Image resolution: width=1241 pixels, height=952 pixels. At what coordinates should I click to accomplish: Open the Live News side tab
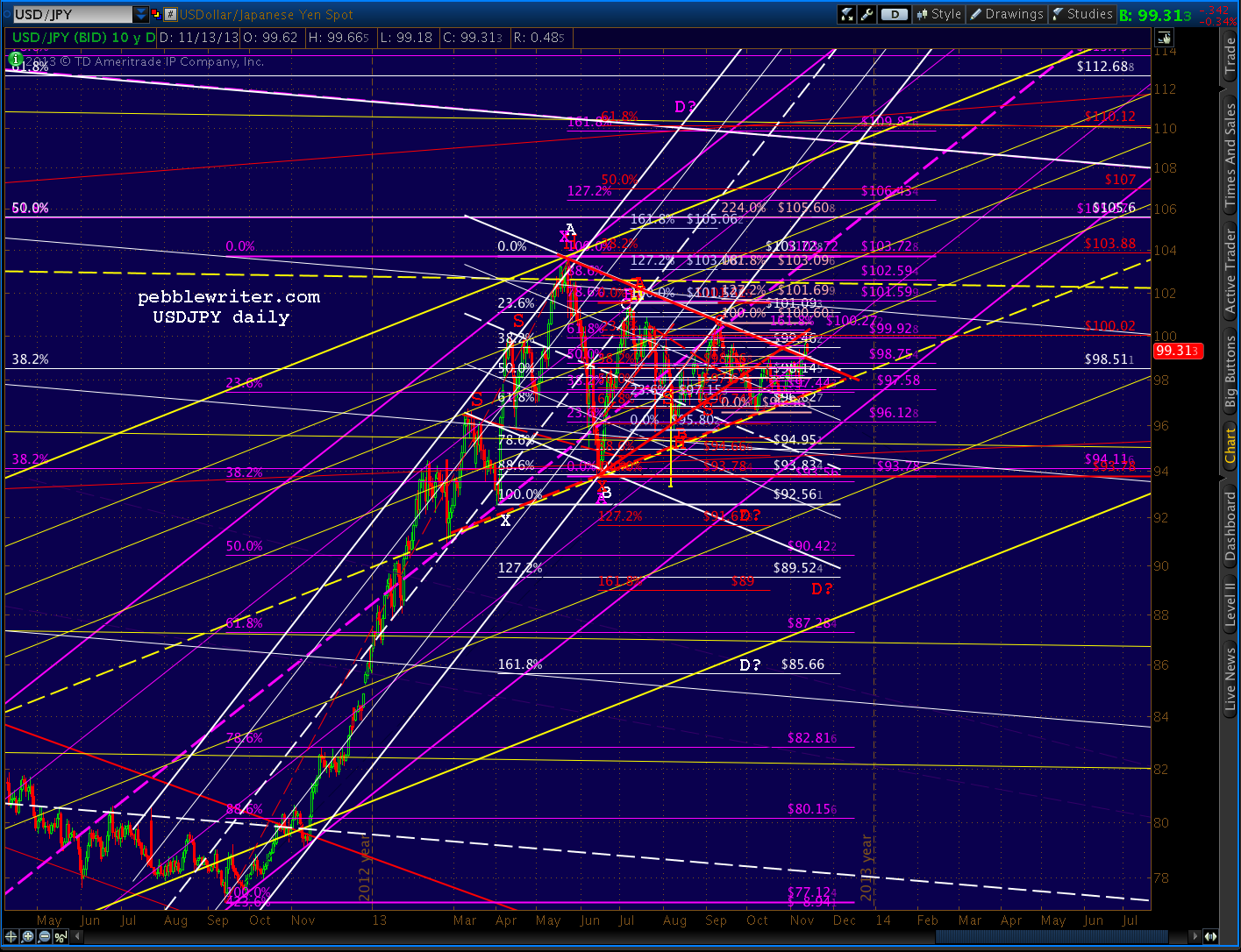1230,680
